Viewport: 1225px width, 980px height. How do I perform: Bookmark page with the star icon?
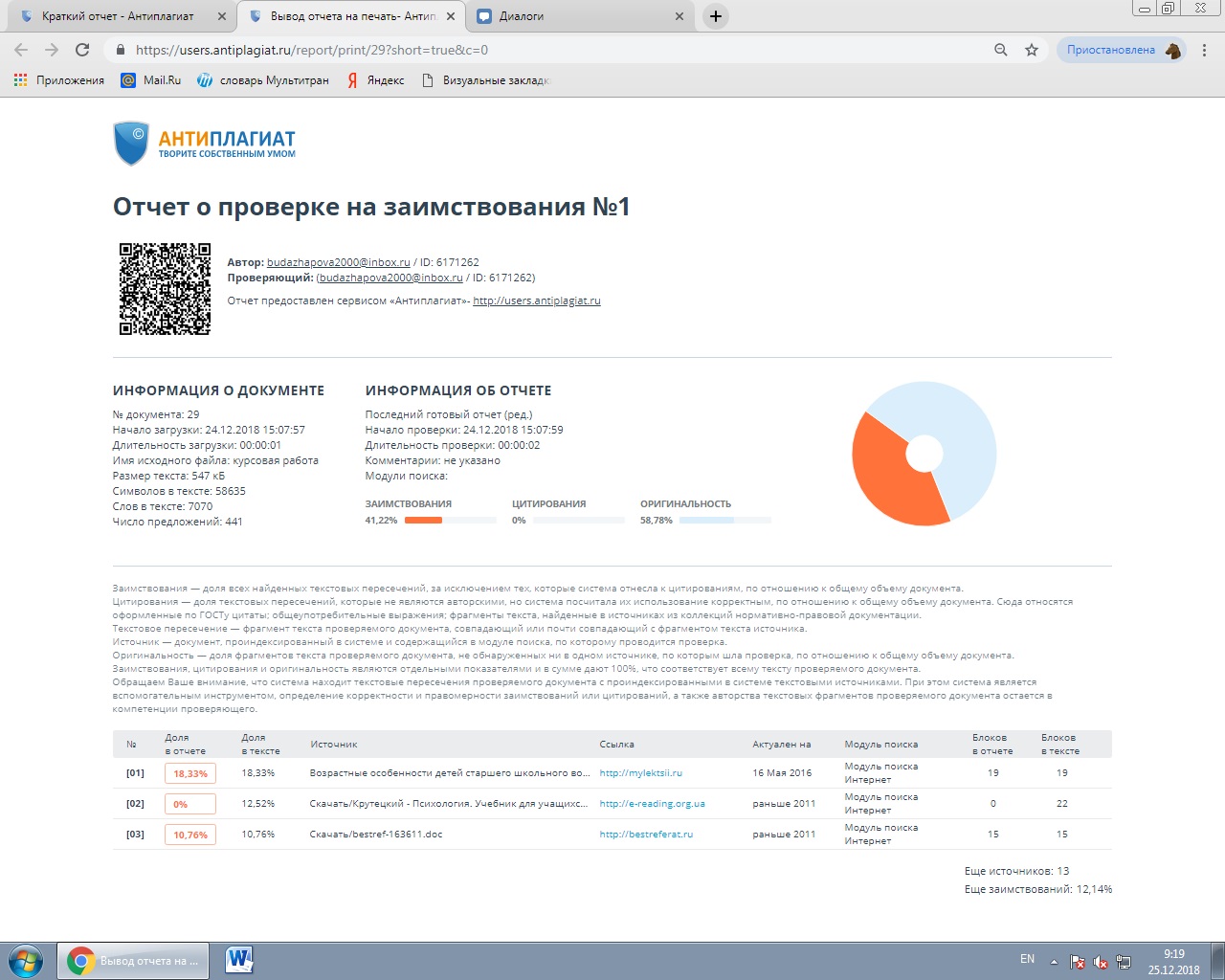[1032, 50]
